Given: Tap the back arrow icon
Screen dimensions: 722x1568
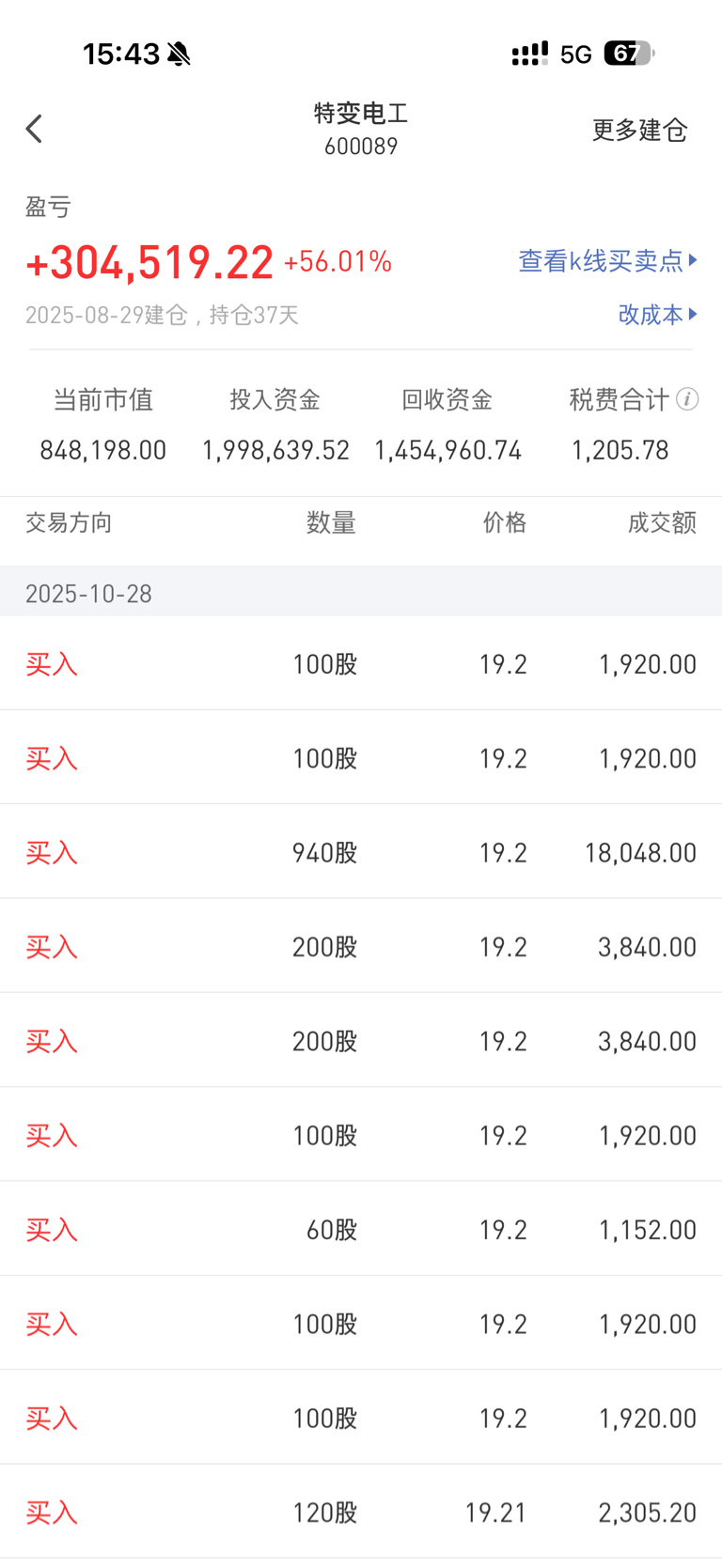Looking at the screenshot, I should (35, 129).
